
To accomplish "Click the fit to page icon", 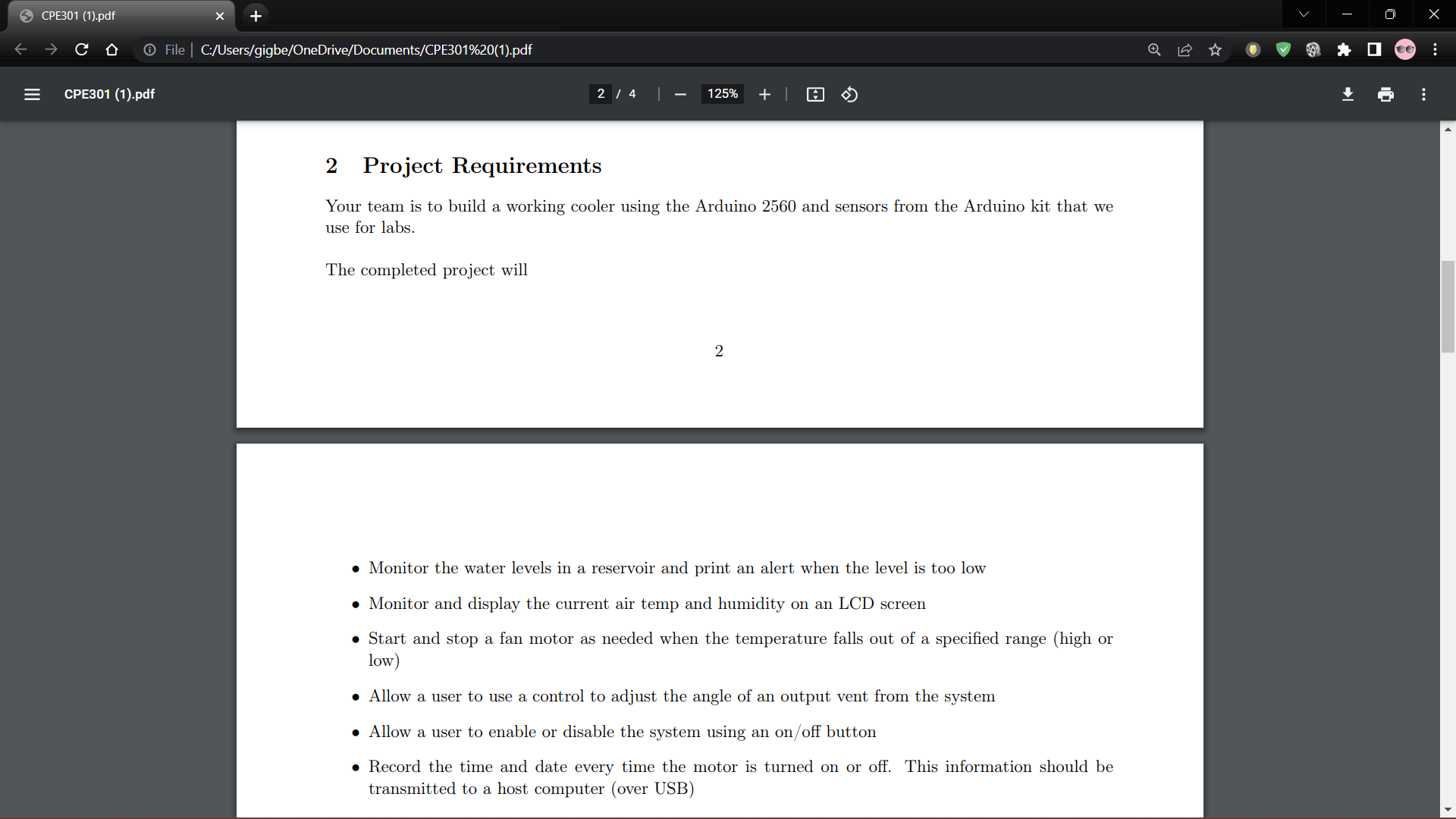I will pos(815,94).
